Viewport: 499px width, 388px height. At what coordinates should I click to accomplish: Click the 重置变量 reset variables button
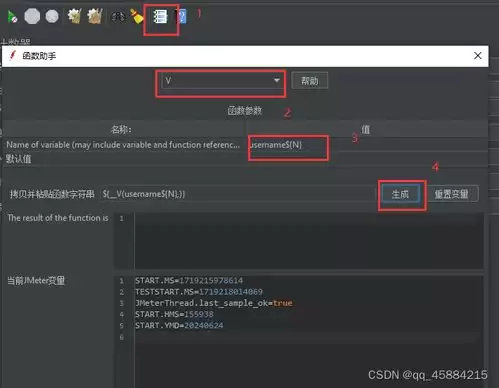(452, 194)
